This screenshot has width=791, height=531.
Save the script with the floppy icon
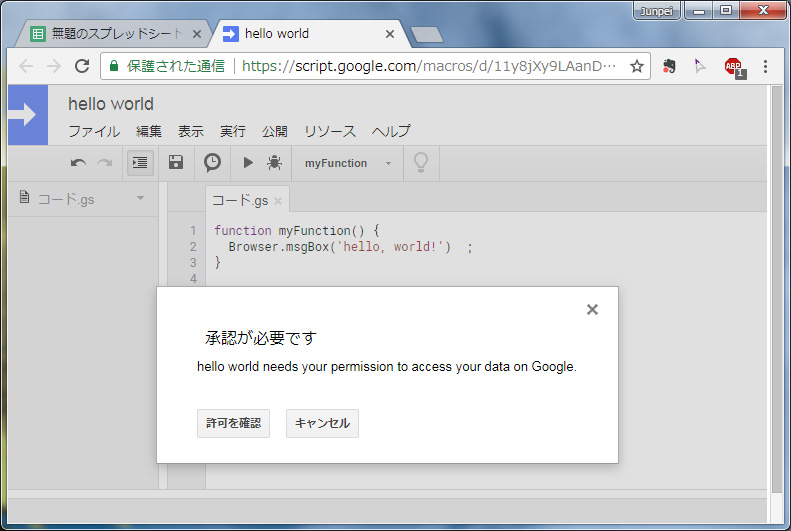[176, 162]
